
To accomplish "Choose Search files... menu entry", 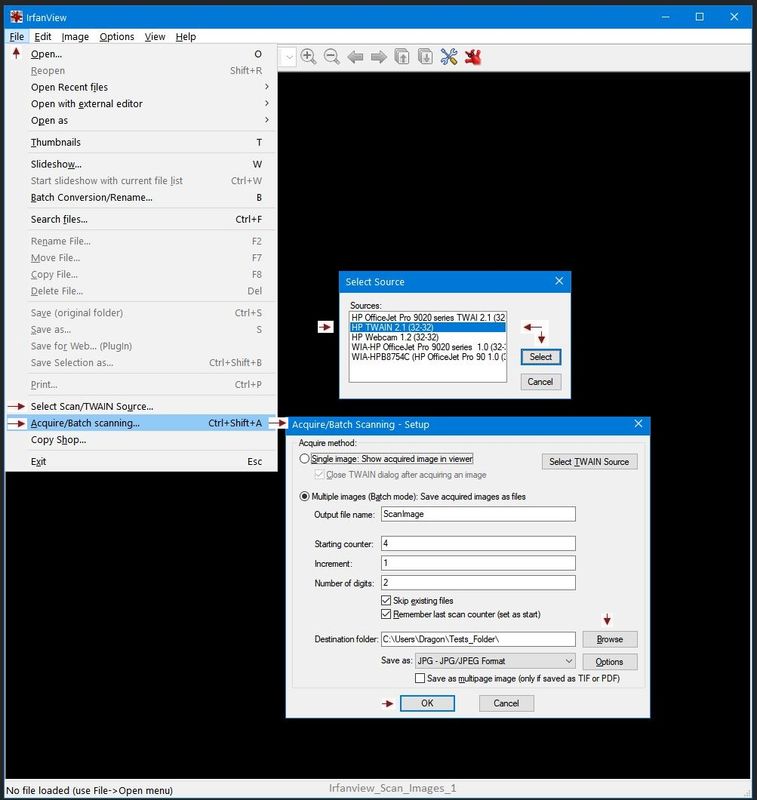I will (141, 219).
